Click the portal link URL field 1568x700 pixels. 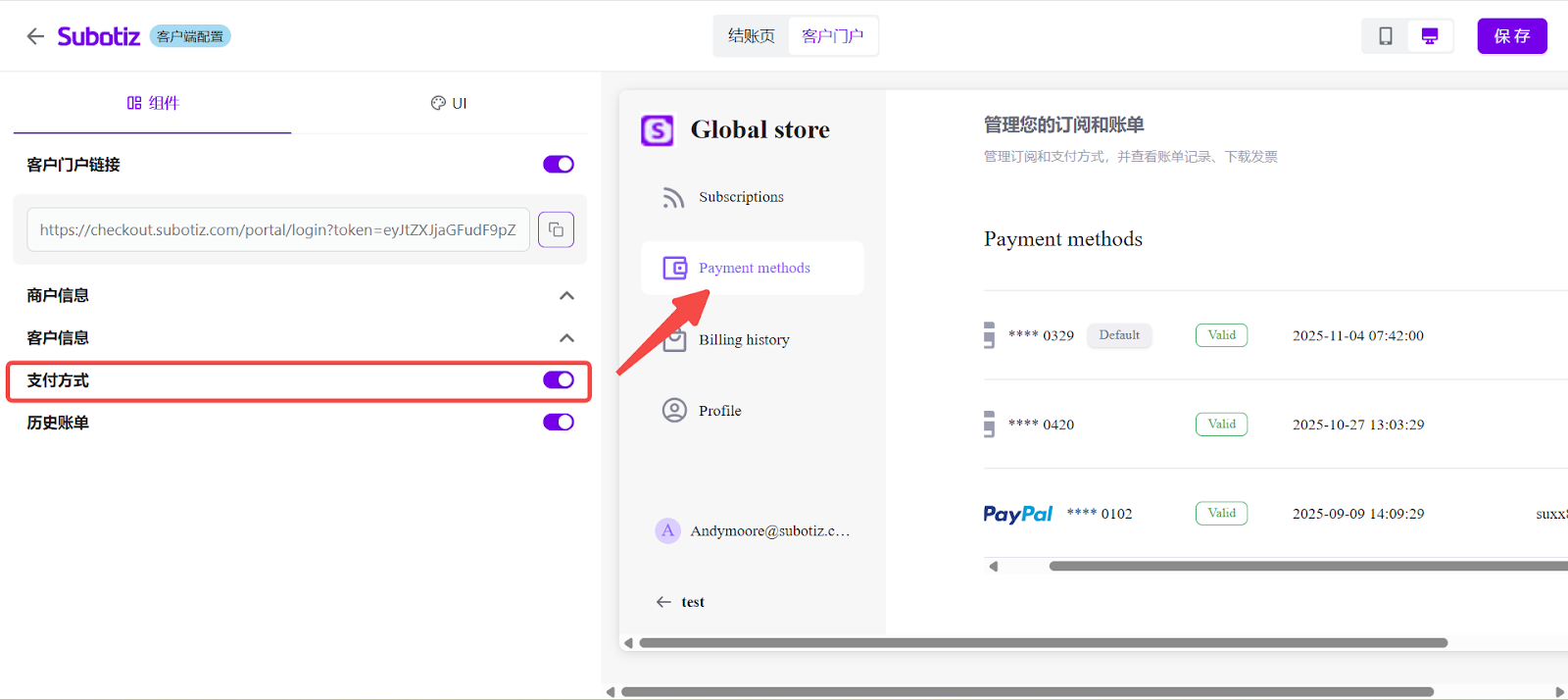click(277, 229)
